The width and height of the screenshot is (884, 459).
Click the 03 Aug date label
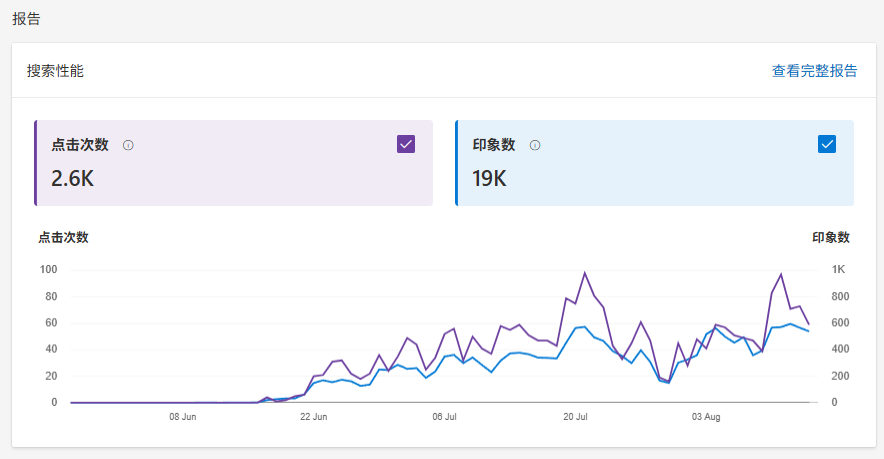point(706,417)
